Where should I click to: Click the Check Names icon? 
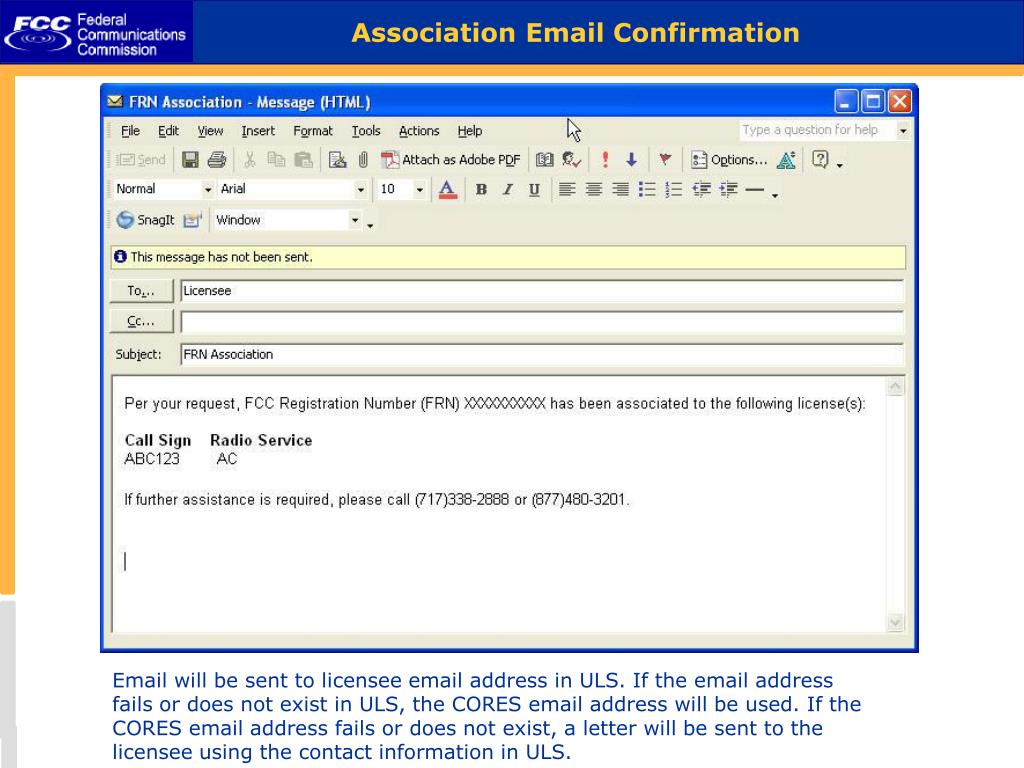(571, 159)
